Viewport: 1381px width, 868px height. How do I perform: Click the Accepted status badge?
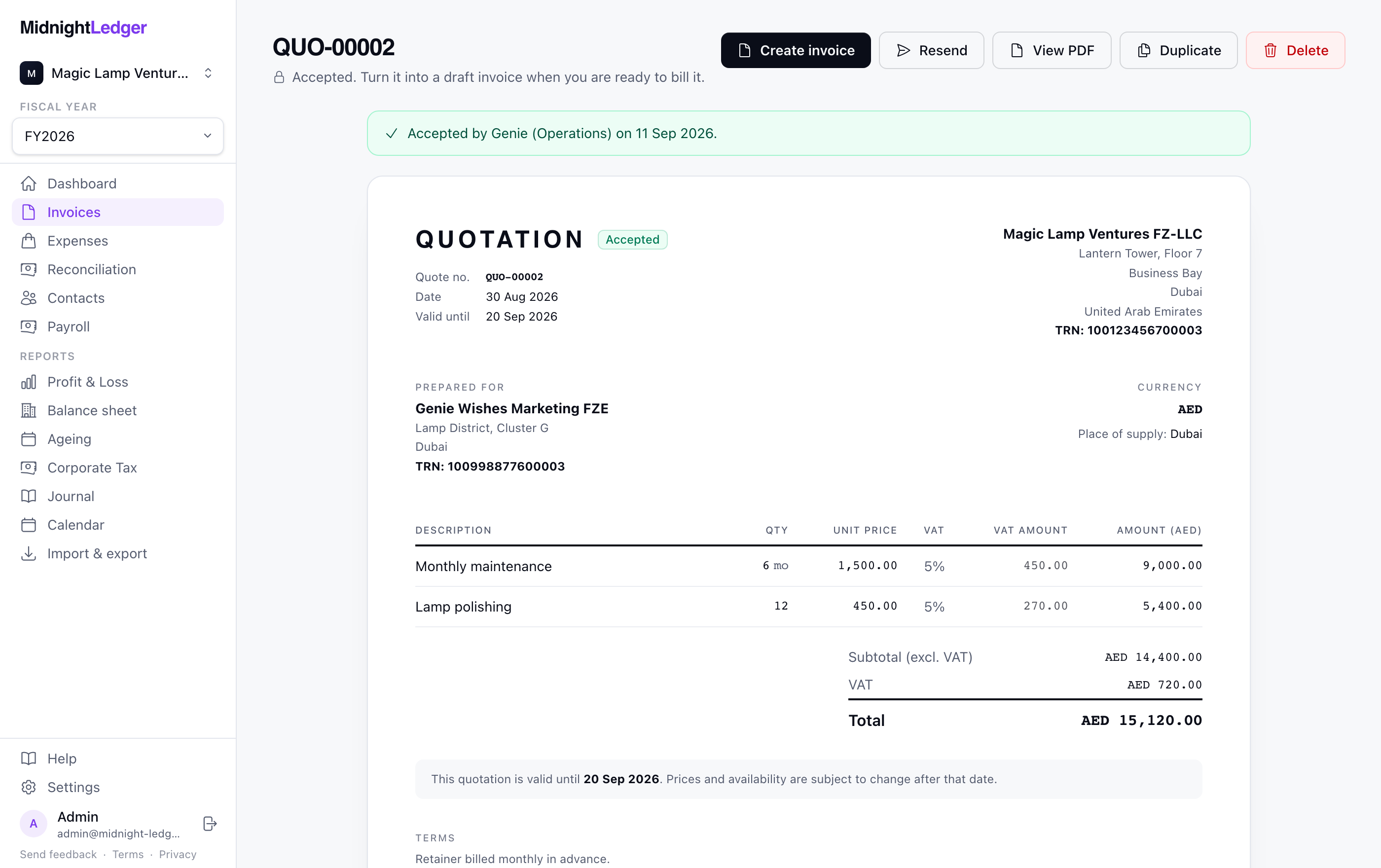pos(633,240)
